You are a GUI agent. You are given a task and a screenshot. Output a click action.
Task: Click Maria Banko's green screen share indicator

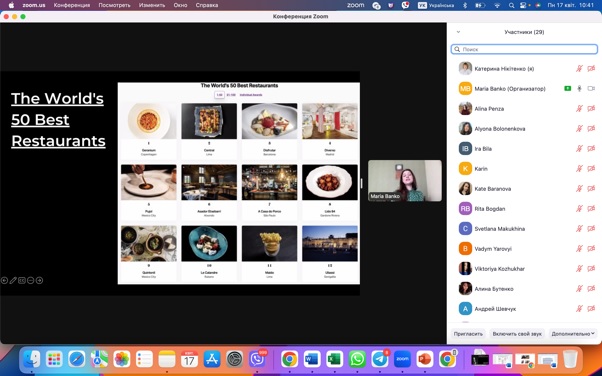(567, 89)
